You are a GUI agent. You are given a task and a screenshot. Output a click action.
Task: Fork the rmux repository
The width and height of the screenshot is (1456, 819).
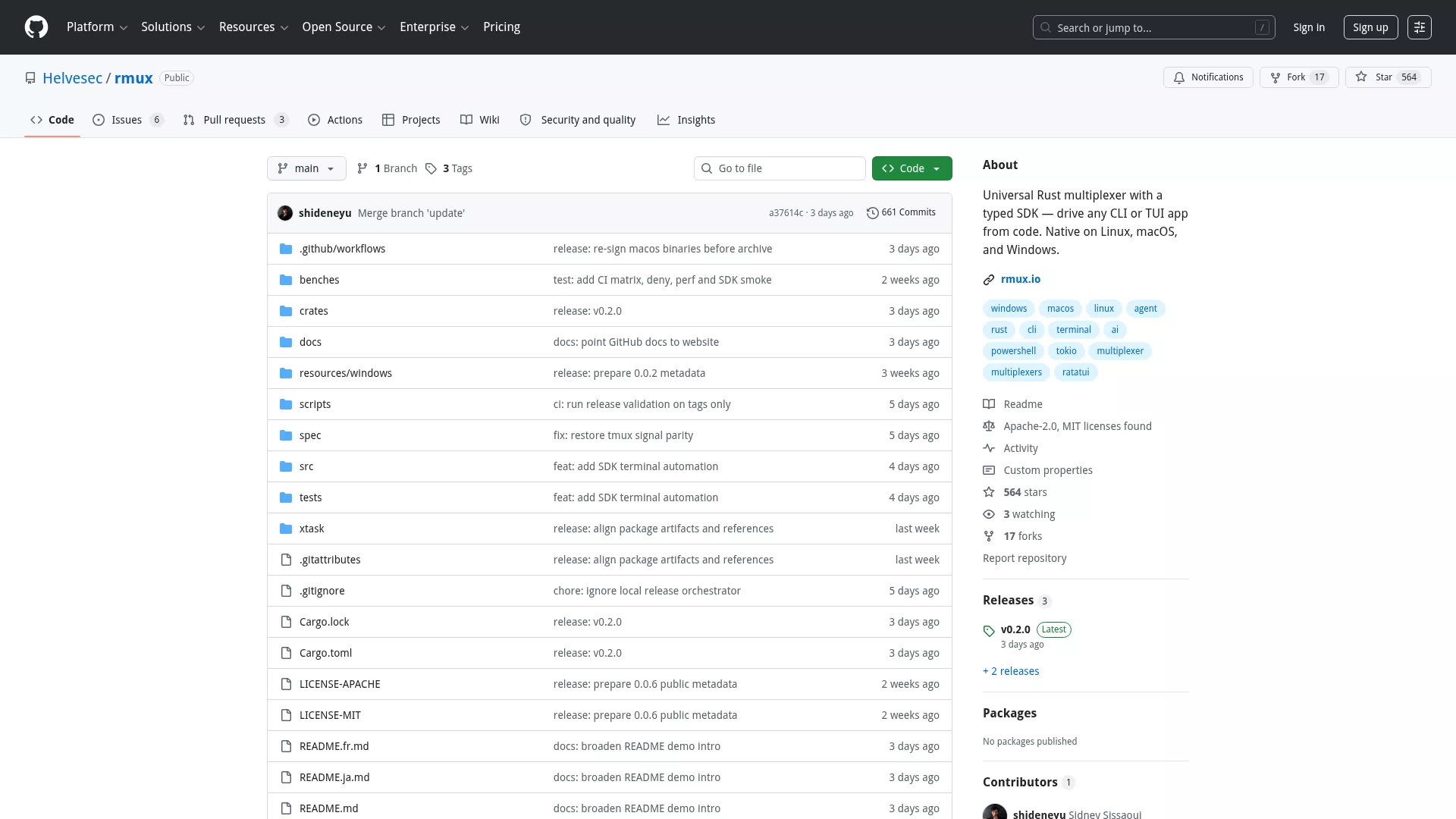[x=1299, y=77]
